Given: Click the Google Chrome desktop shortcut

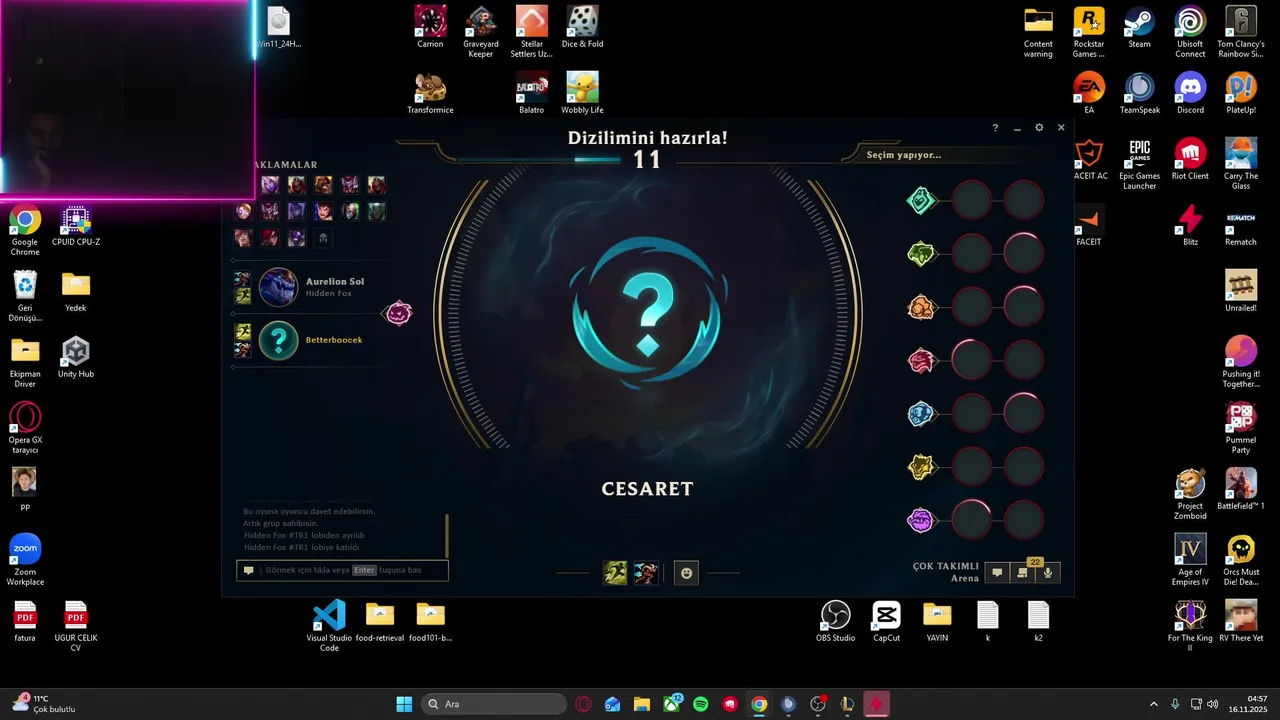Looking at the screenshot, I should [x=25, y=230].
